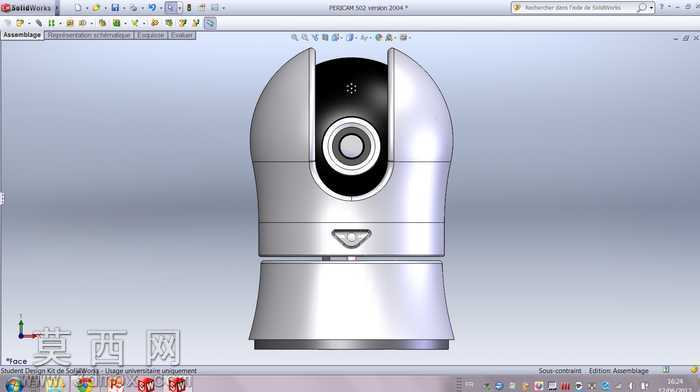The width and height of the screenshot is (700, 392).
Task: Click the Edition: Assemblage status text
Action: click(618, 371)
